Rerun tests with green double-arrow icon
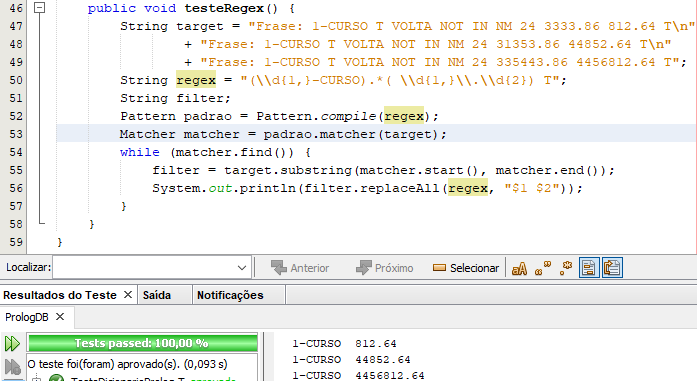This screenshot has height=381, width=697. (x=12, y=344)
